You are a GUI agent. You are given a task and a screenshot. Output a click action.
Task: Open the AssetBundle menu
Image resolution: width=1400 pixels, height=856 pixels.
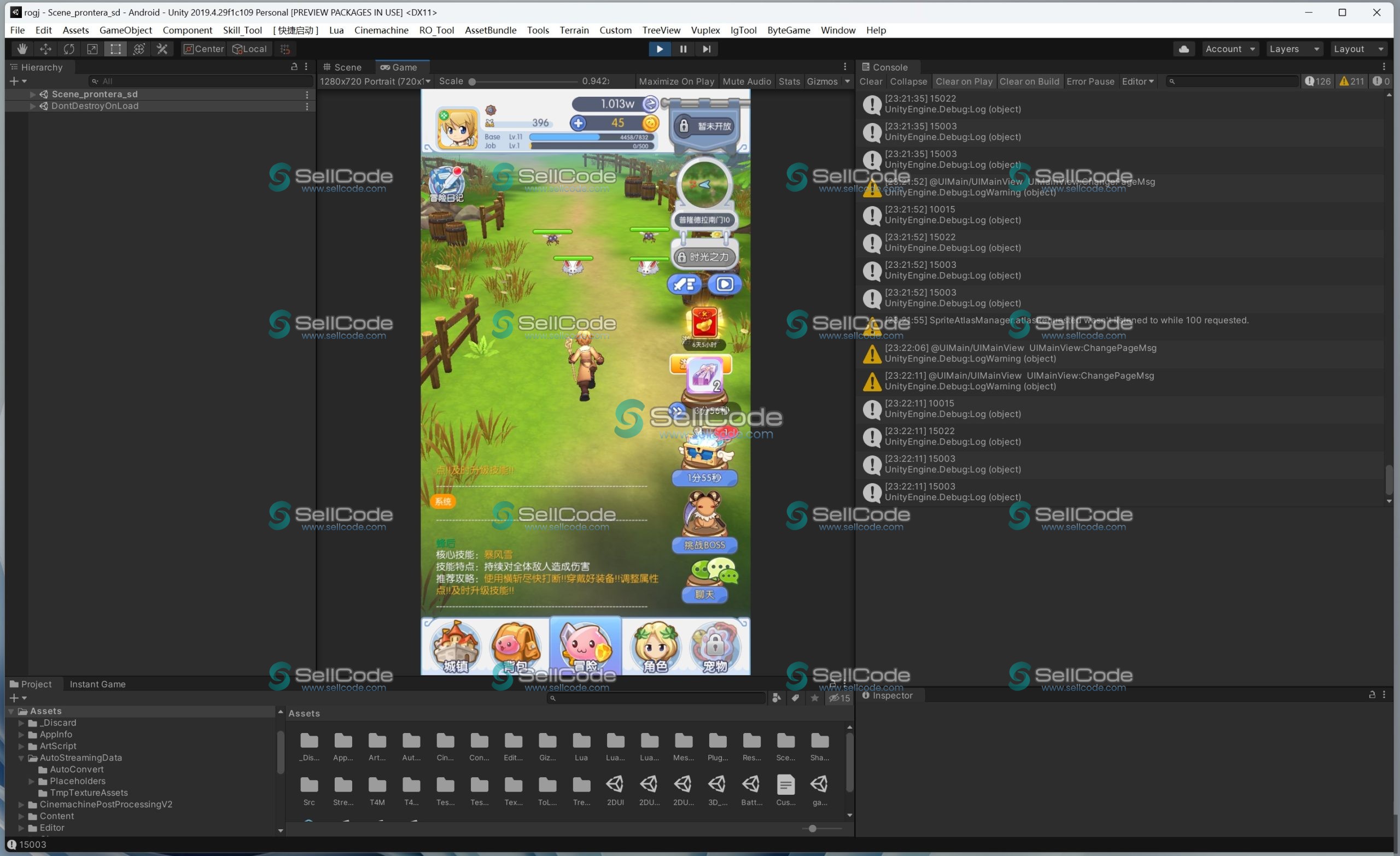pyautogui.click(x=491, y=30)
